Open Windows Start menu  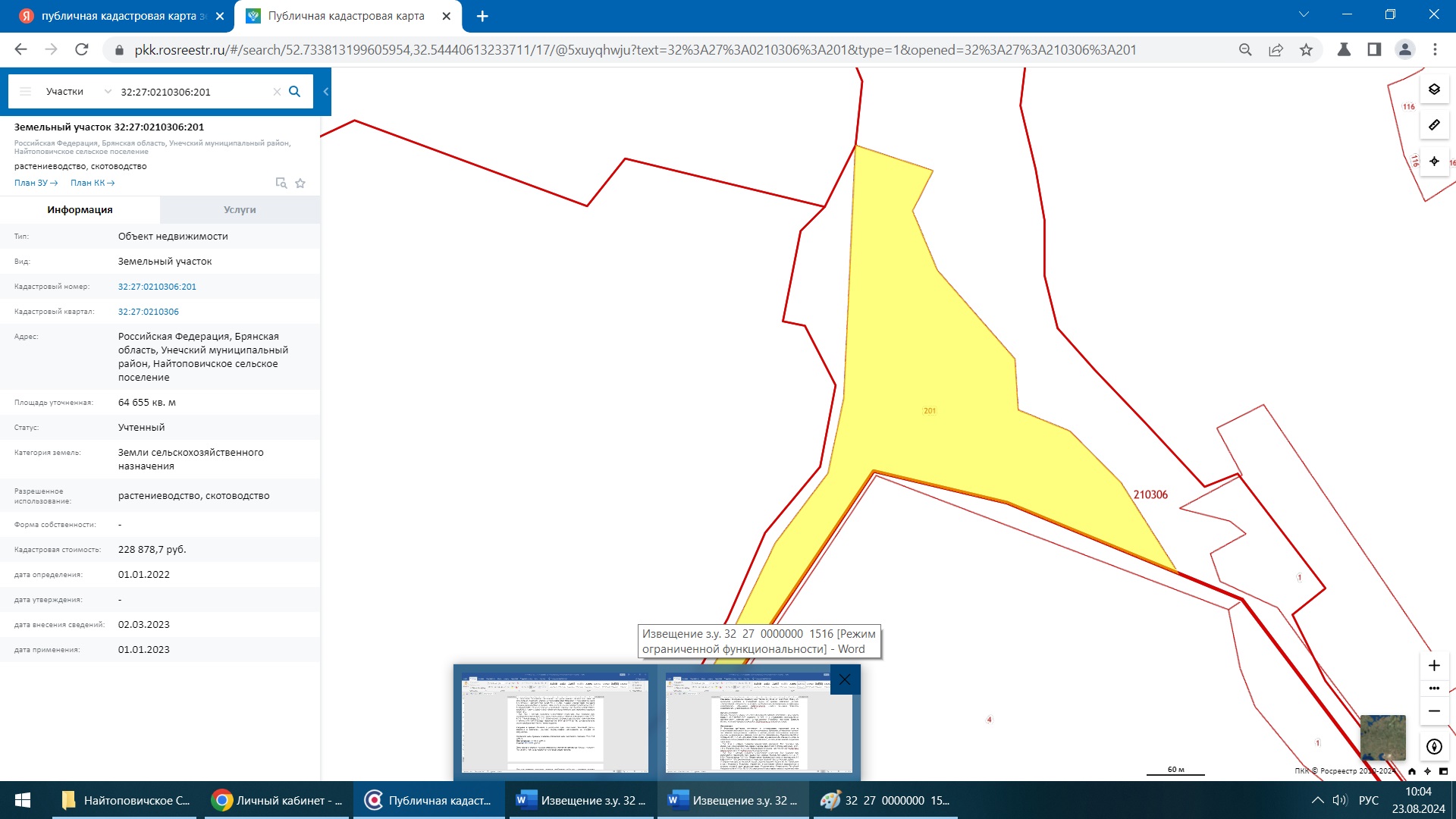pyautogui.click(x=23, y=800)
